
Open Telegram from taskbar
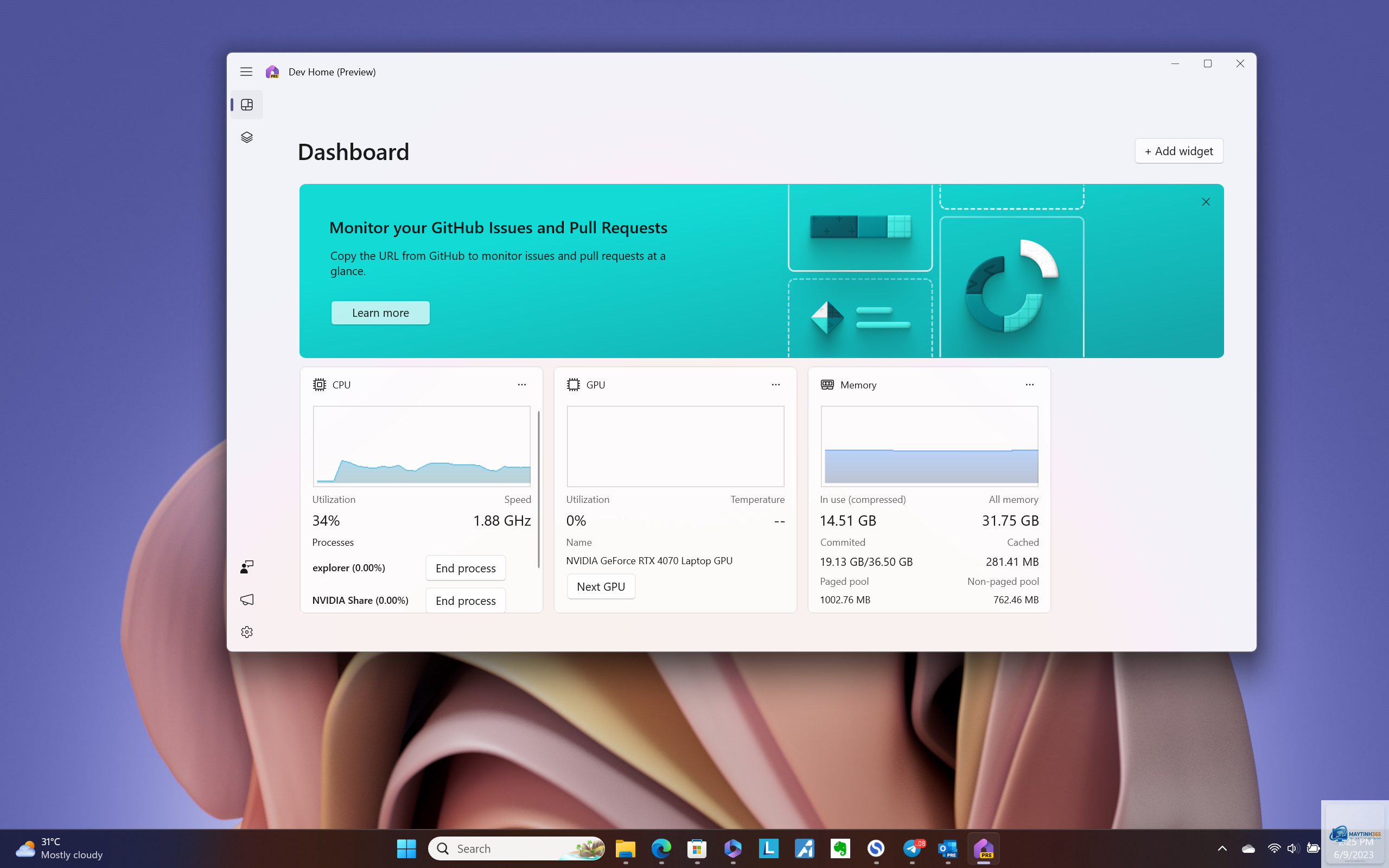point(913,848)
